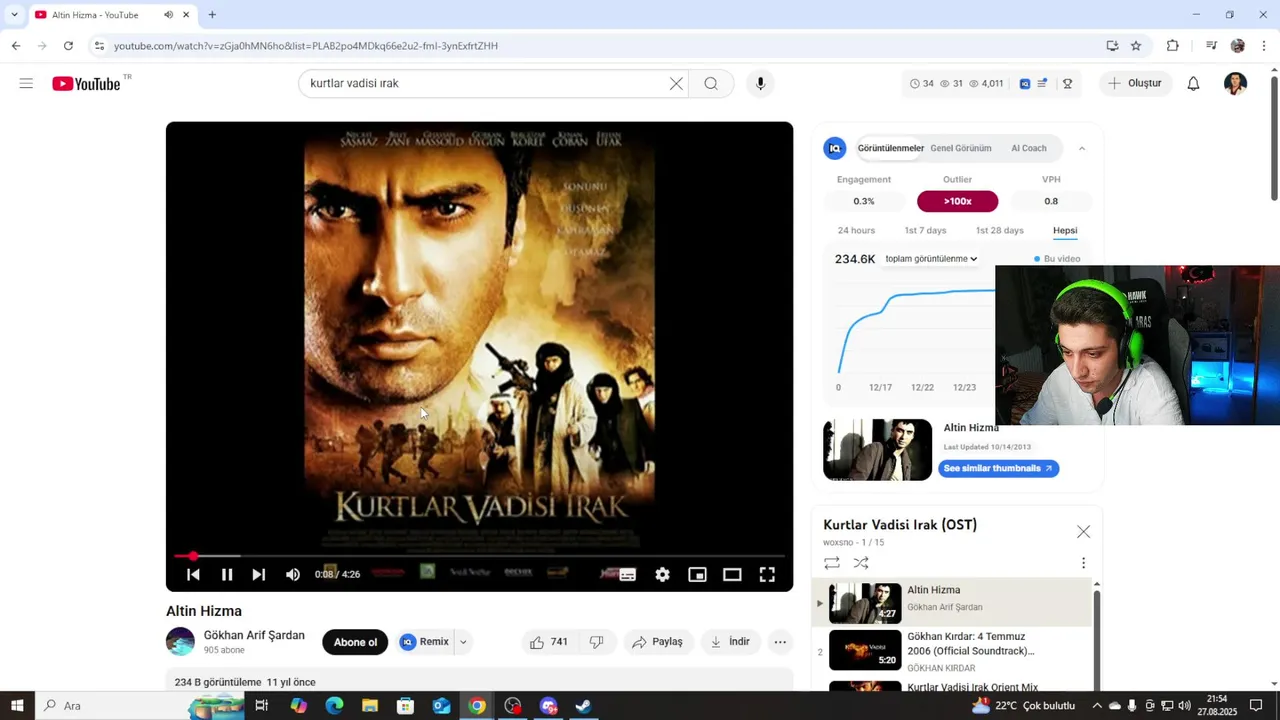Click the vidIQ logo in the header toolbar

click(x=1025, y=84)
